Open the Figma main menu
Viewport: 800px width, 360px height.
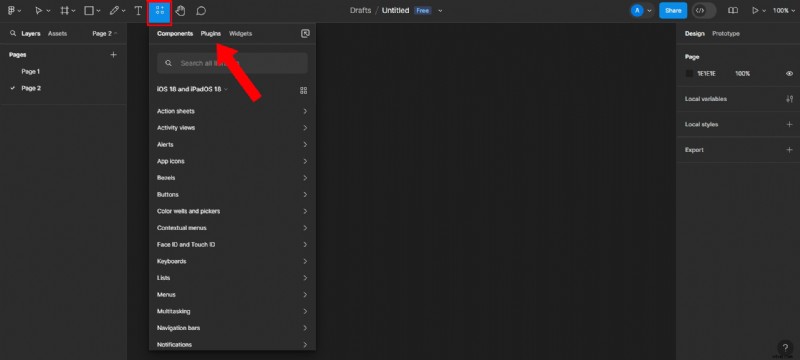click(x=12, y=11)
